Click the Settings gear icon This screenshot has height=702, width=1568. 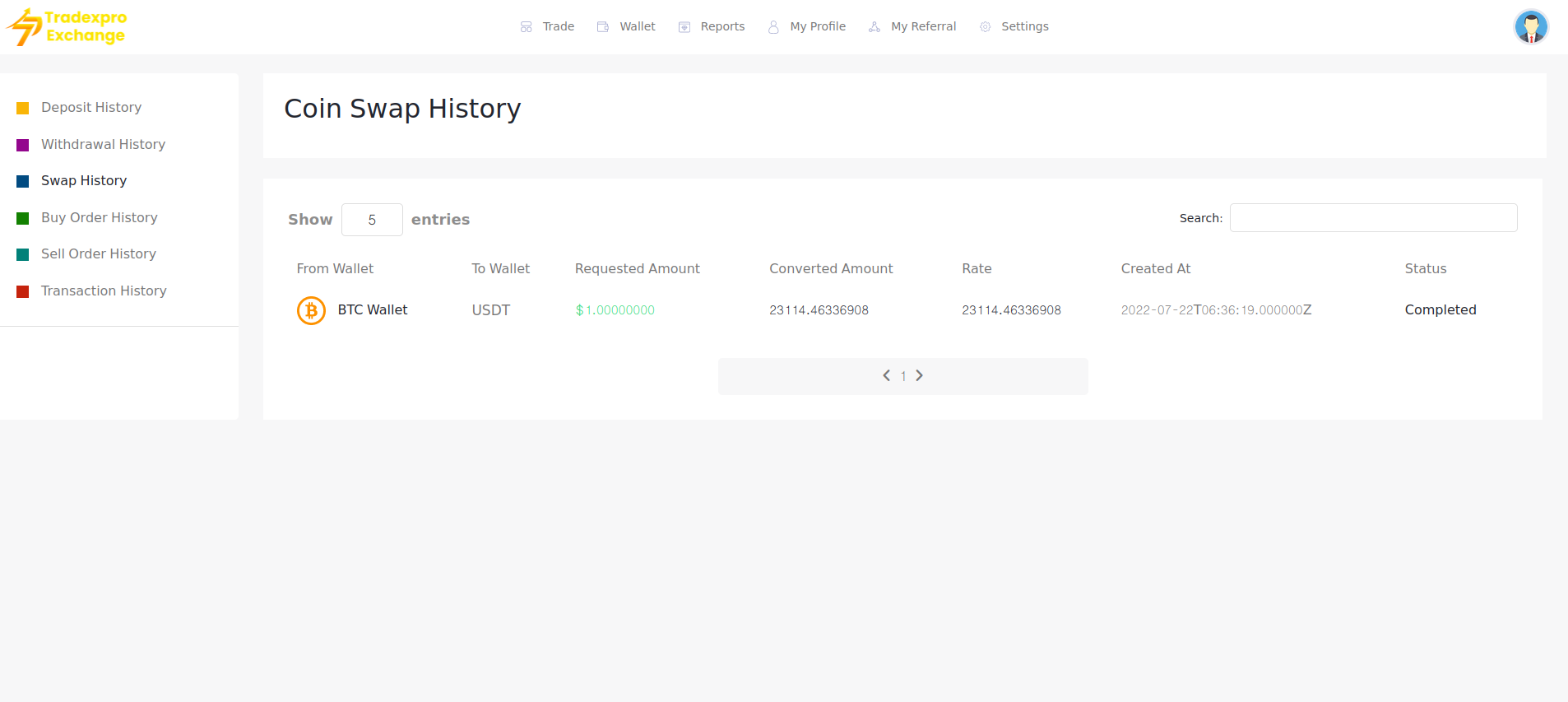point(985,27)
